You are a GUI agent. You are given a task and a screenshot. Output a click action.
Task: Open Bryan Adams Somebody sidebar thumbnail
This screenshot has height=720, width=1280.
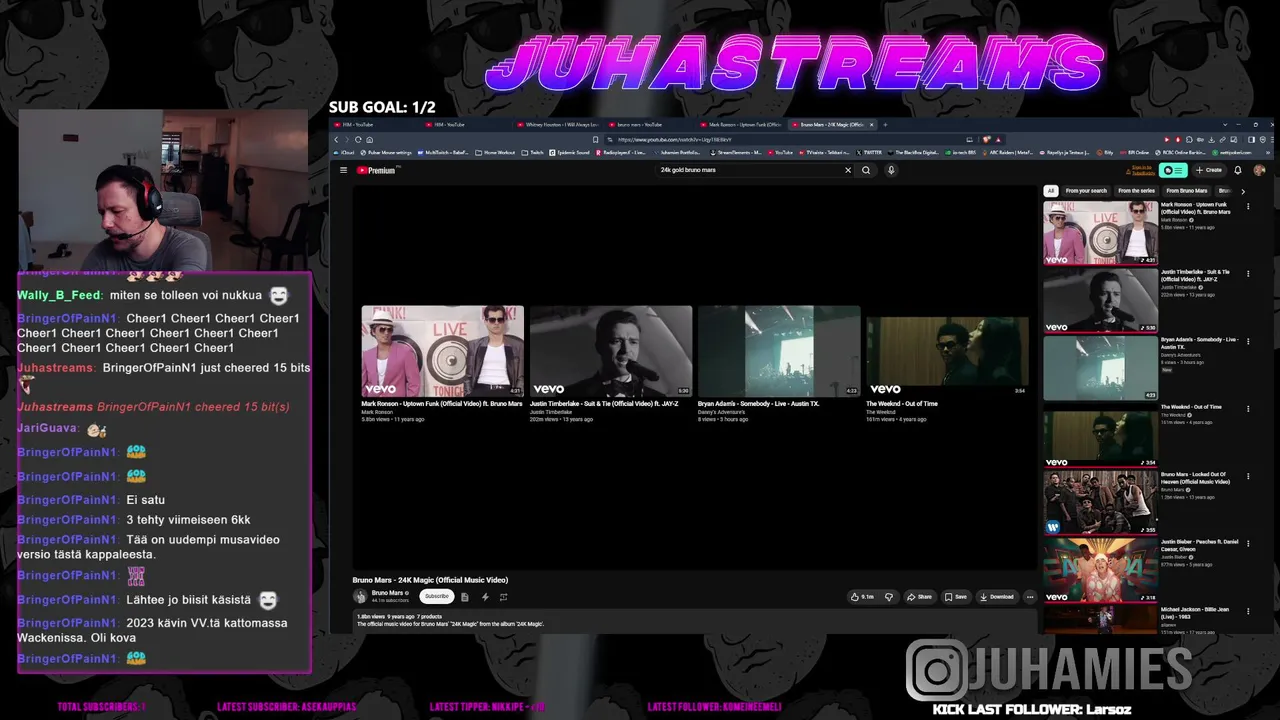[x=1100, y=368]
